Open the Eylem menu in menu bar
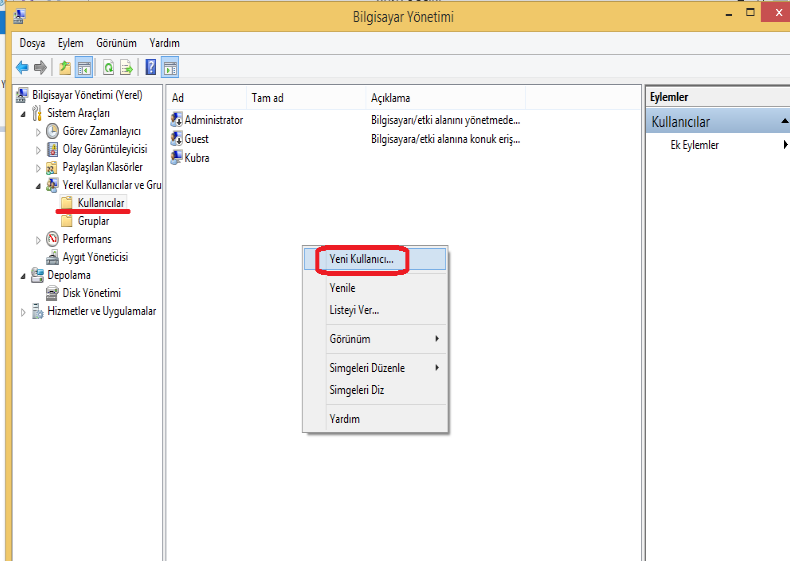 [x=70, y=44]
